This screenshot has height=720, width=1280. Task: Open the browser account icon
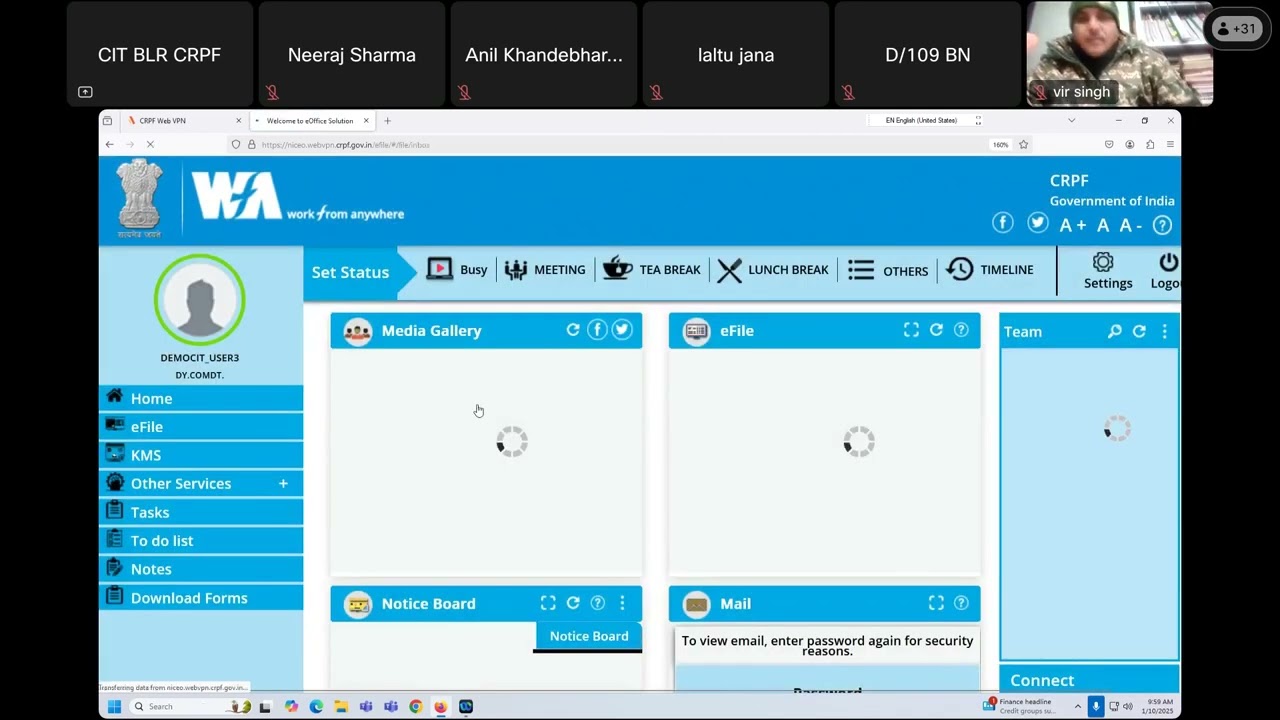[x=1129, y=145]
